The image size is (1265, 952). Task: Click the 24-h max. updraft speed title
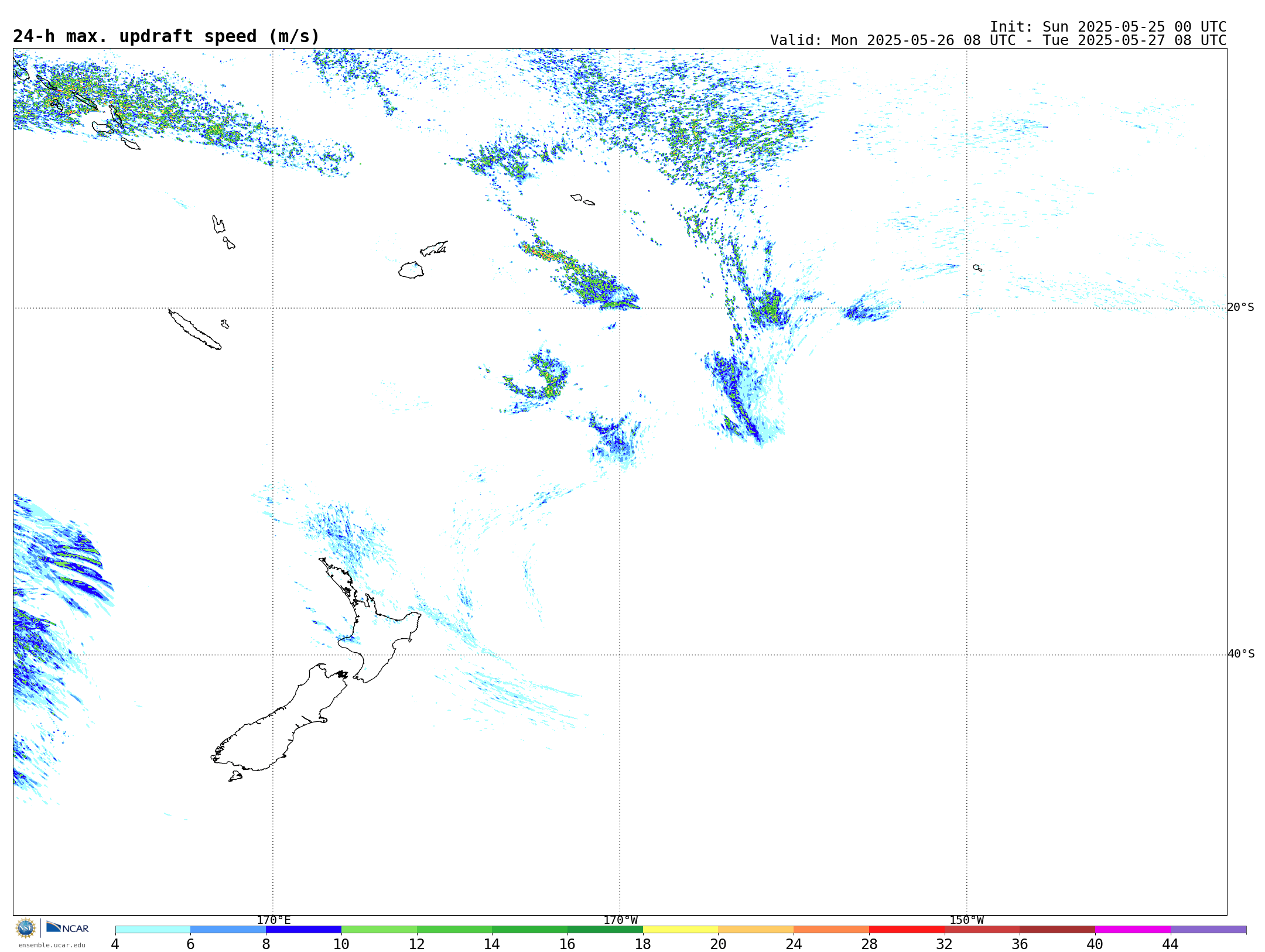point(166,36)
